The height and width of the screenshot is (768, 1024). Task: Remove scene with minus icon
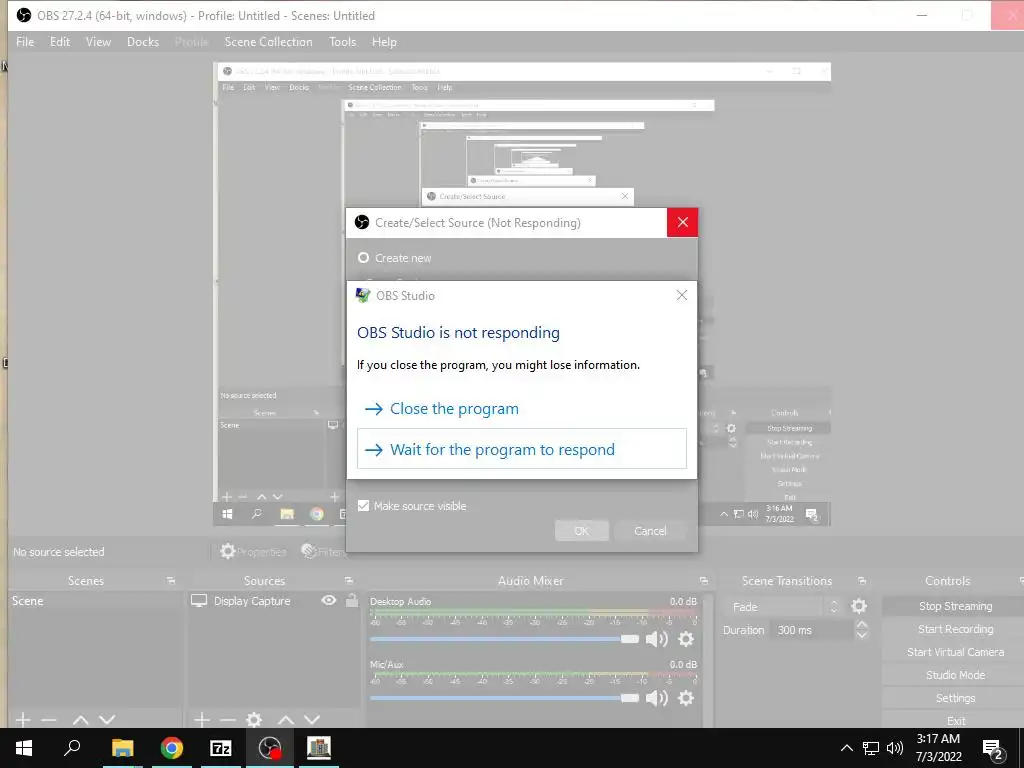[48, 720]
